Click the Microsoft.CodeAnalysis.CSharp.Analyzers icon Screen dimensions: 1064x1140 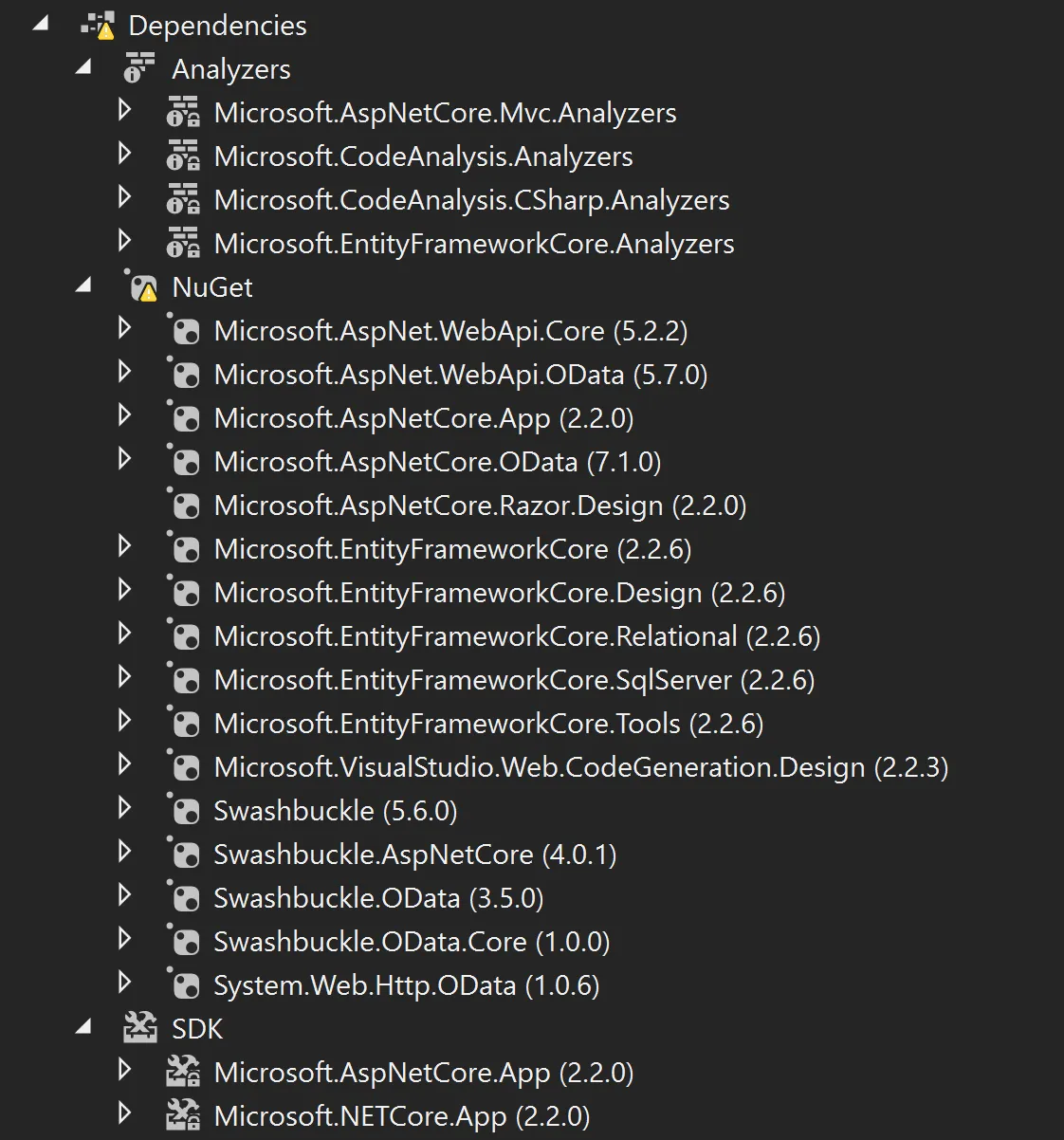(183, 200)
